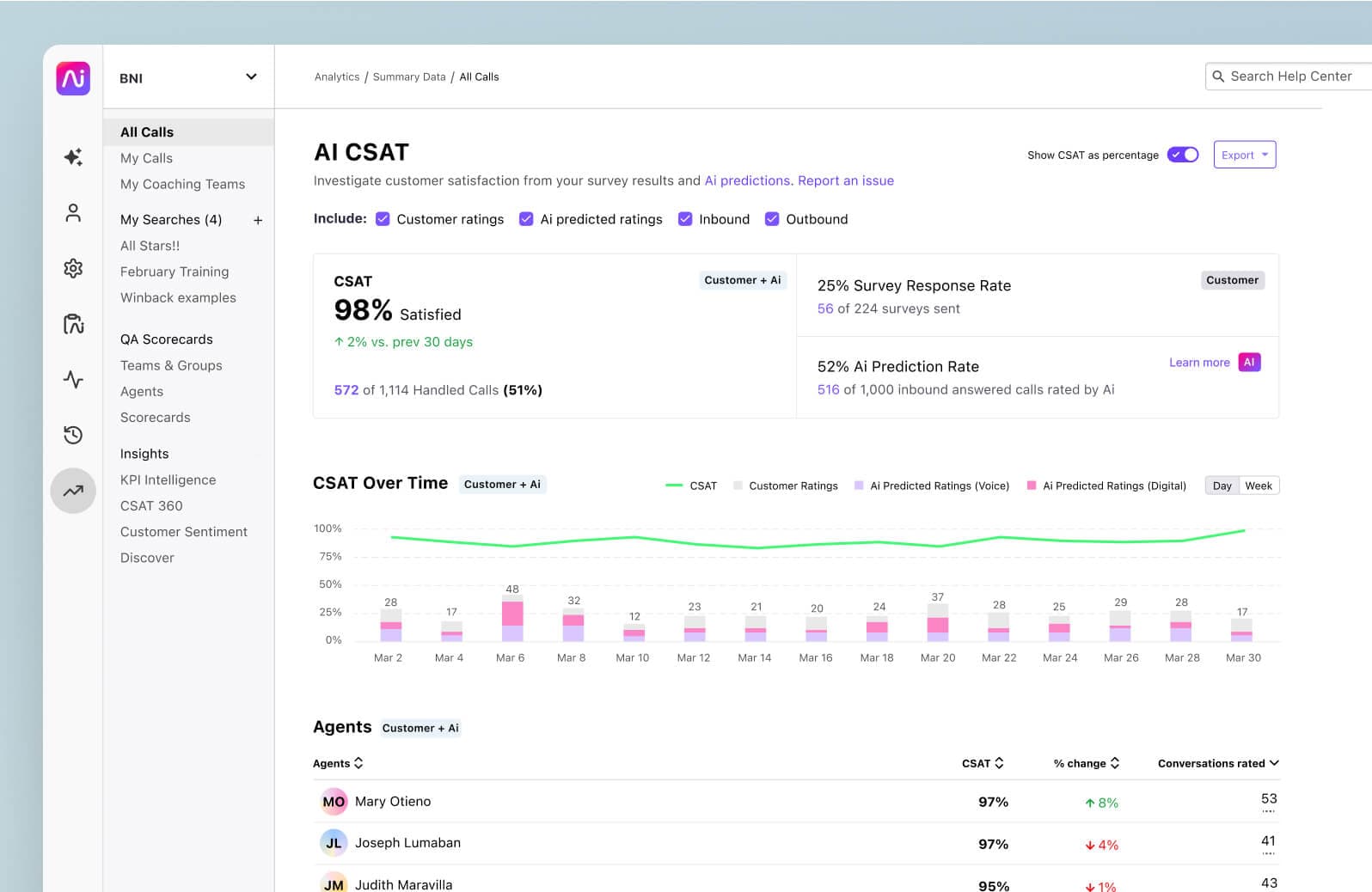The image size is (1372, 892).
Task: Click the Report an issue link
Action: pyautogui.click(x=845, y=180)
